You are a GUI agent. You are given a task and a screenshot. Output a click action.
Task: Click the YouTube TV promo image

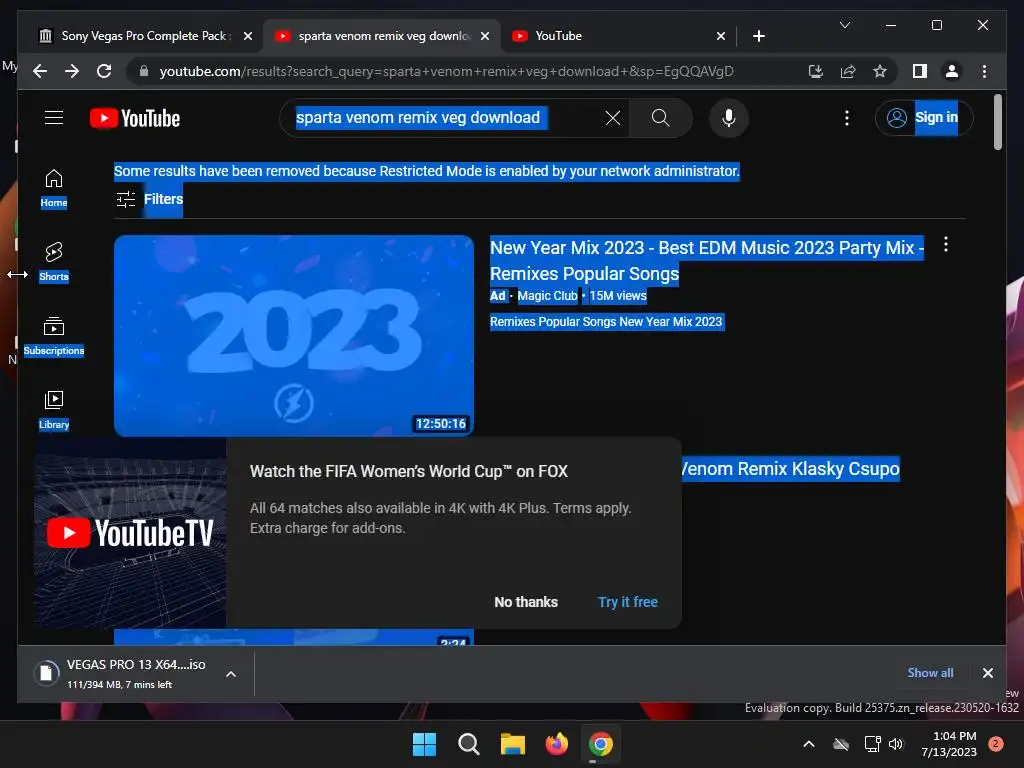[130, 533]
